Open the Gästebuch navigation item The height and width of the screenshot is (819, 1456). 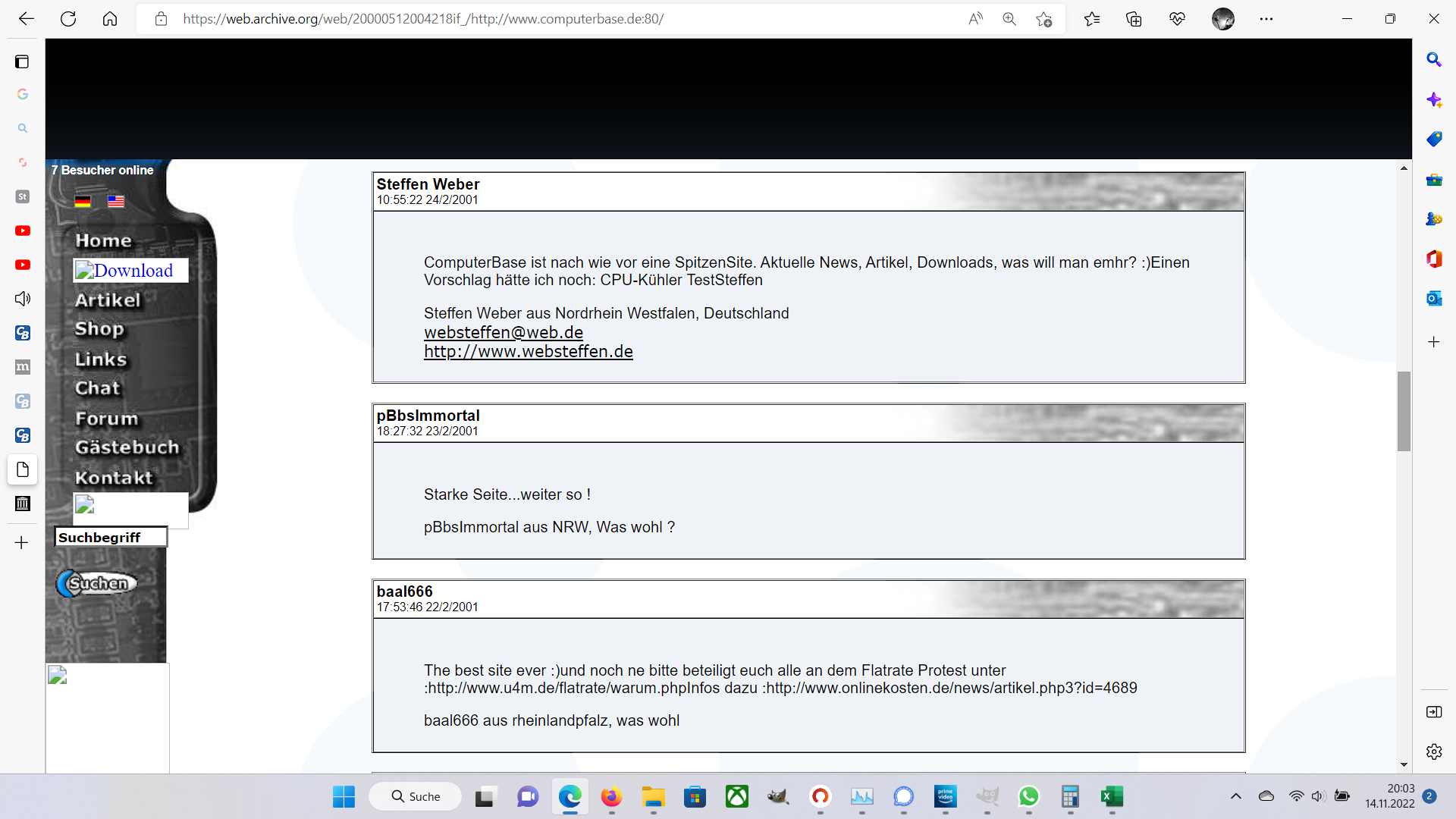127,447
